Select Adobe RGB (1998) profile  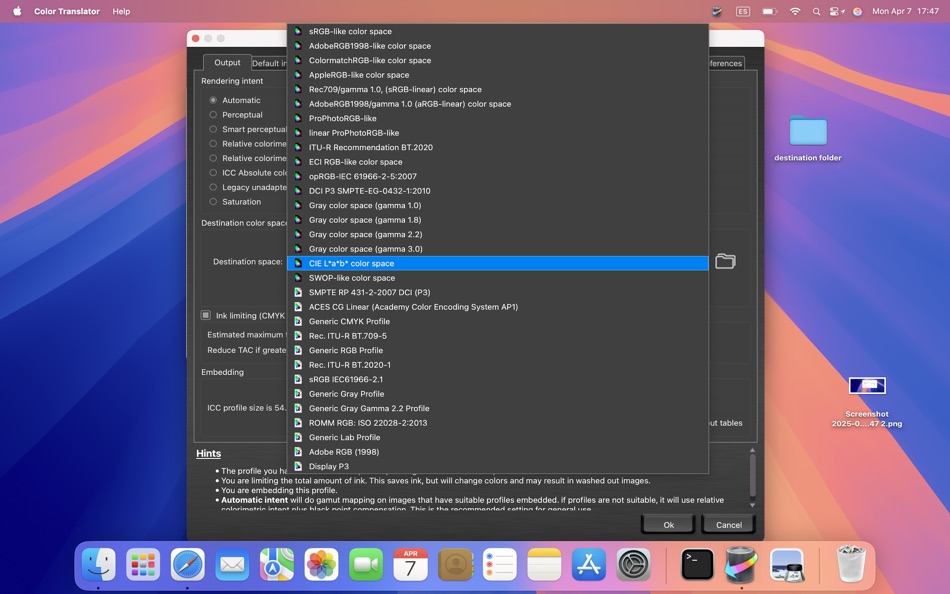tap(497, 452)
